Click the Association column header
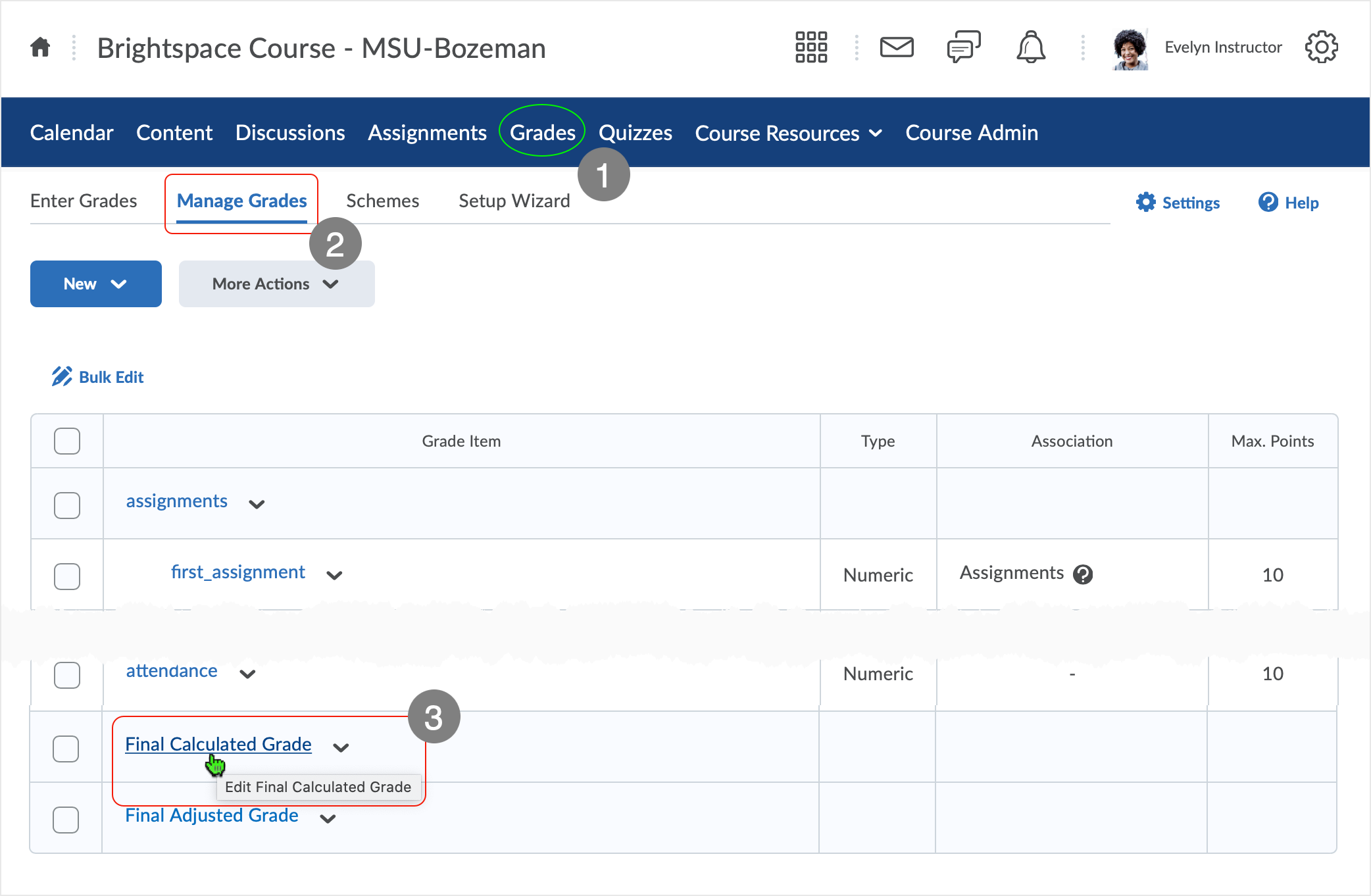Screen dimensions: 1371x896 point(1072,441)
